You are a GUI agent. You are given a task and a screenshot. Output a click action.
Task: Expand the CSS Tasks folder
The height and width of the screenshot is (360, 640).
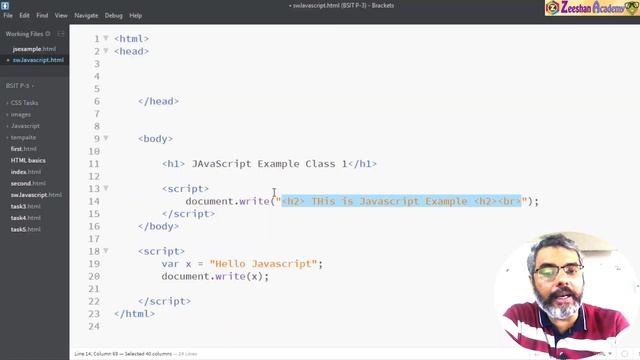[23, 103]
